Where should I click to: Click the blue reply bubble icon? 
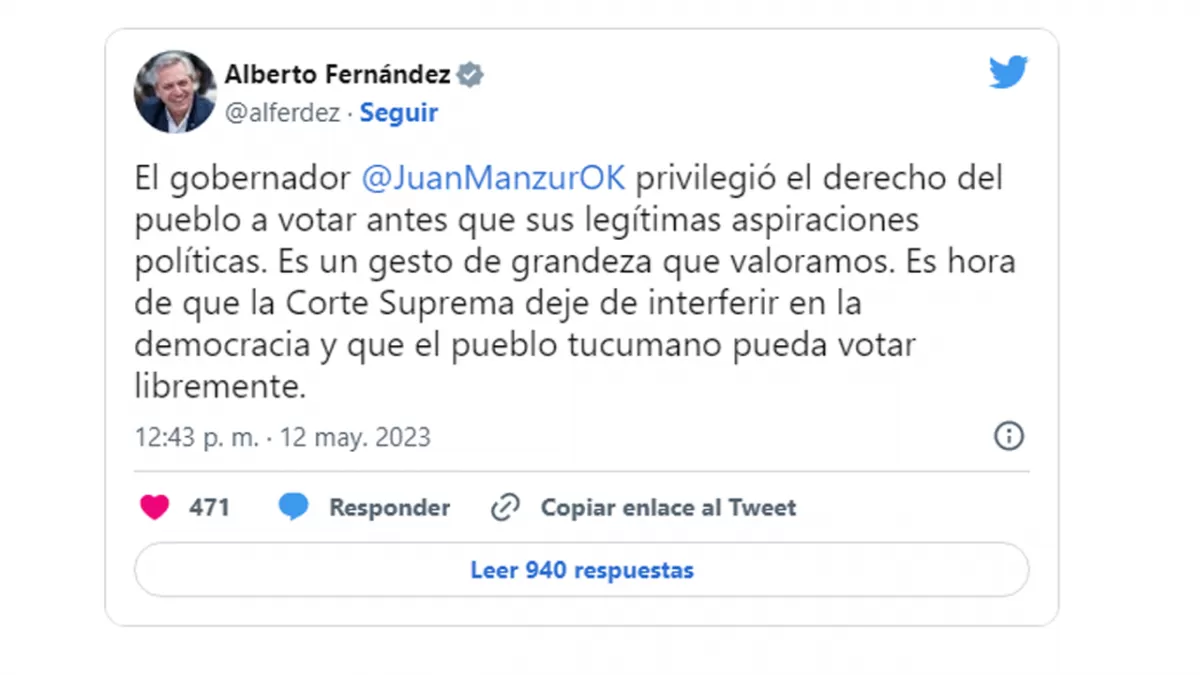293,507
